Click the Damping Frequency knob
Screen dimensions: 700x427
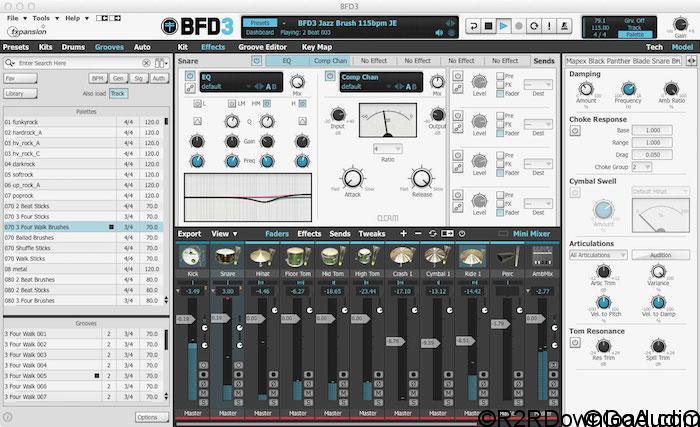628,89
